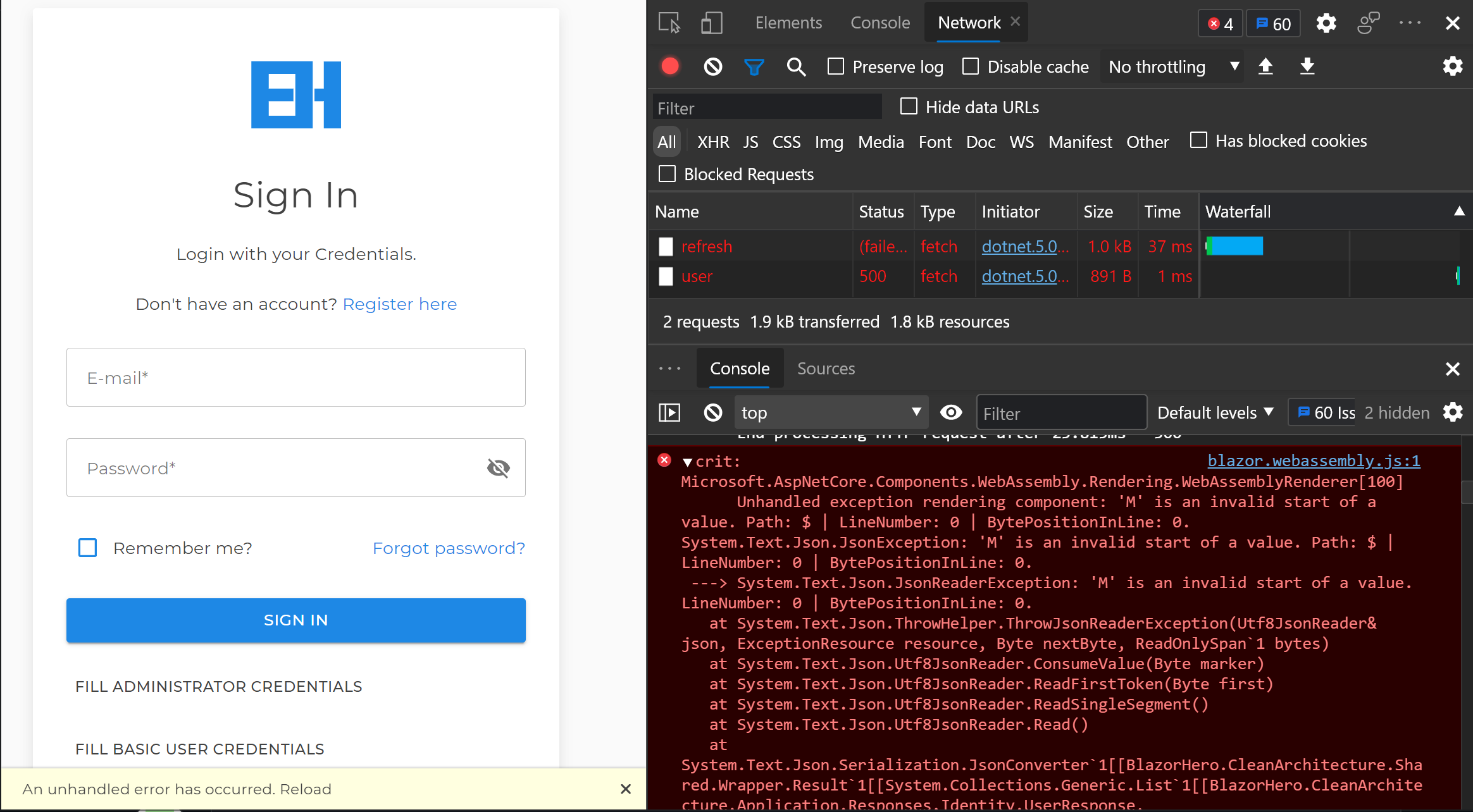This screenshot has height=812, width=1473.
Task: Click the clear network log icon
Action: click(713, 67)
